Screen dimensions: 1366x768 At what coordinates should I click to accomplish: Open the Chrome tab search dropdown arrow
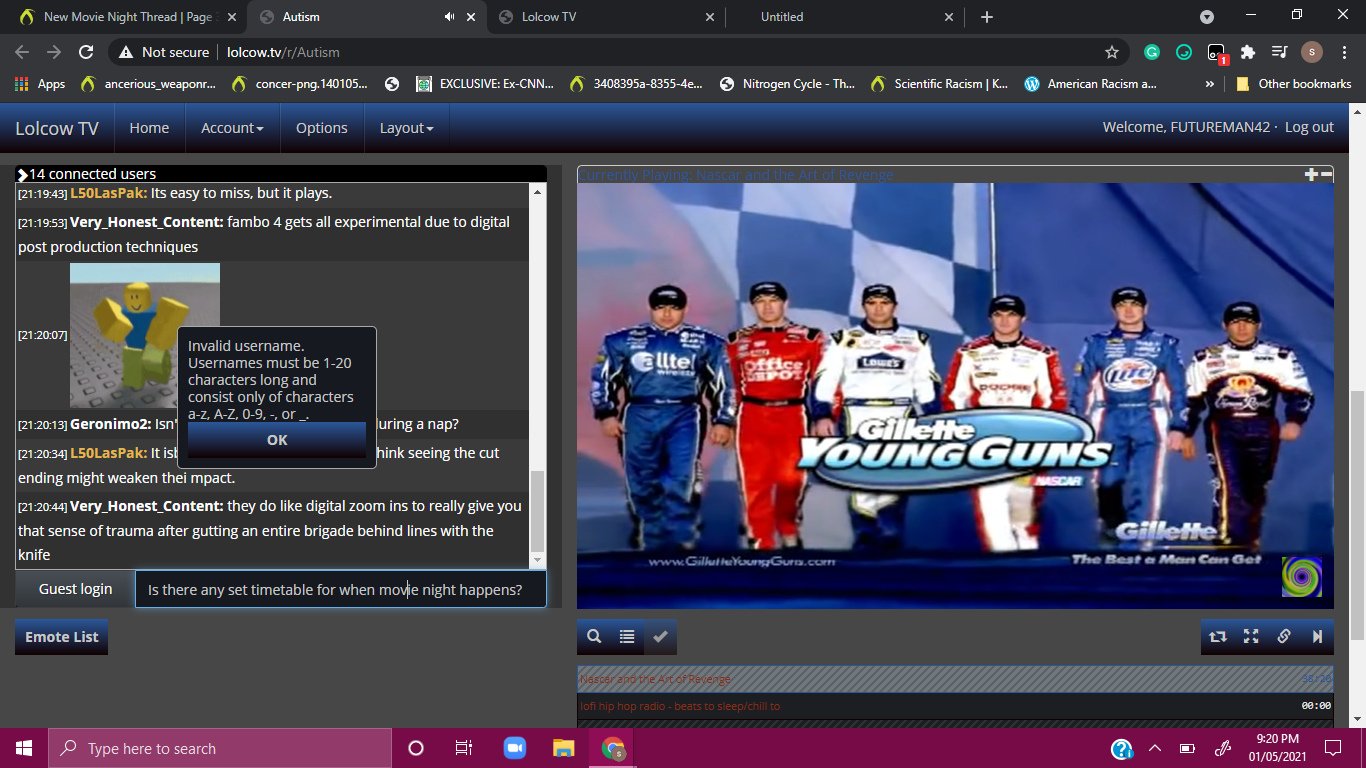(x=1207, y=17)
